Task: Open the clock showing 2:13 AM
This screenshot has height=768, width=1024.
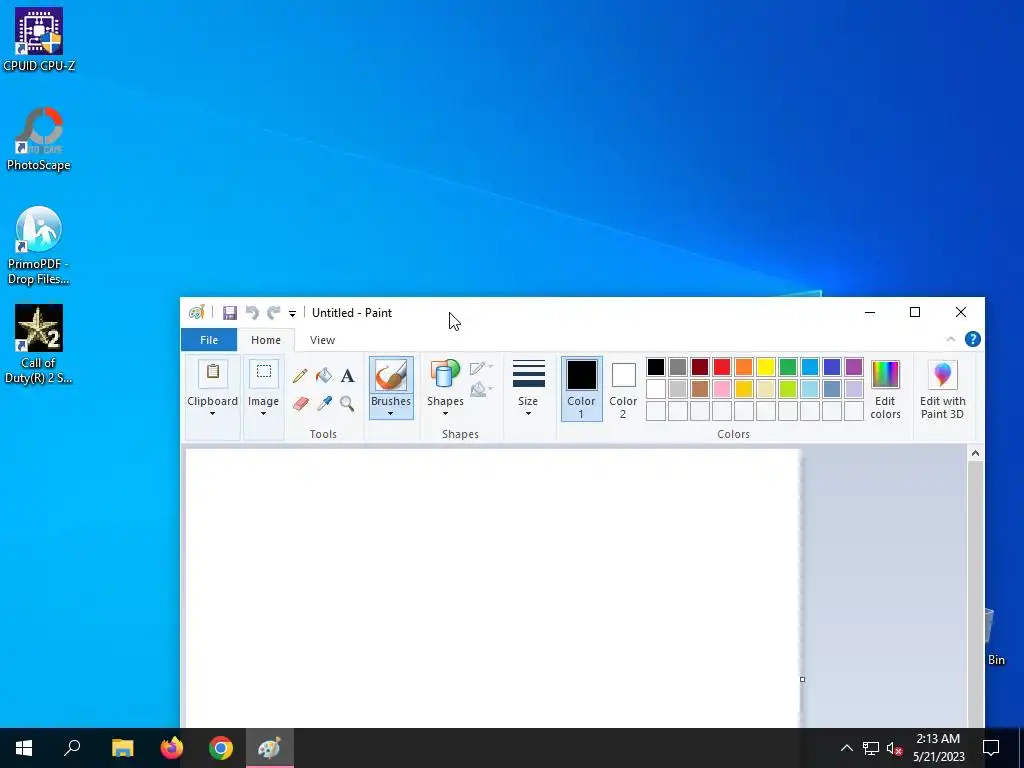Action: point(938,748)
